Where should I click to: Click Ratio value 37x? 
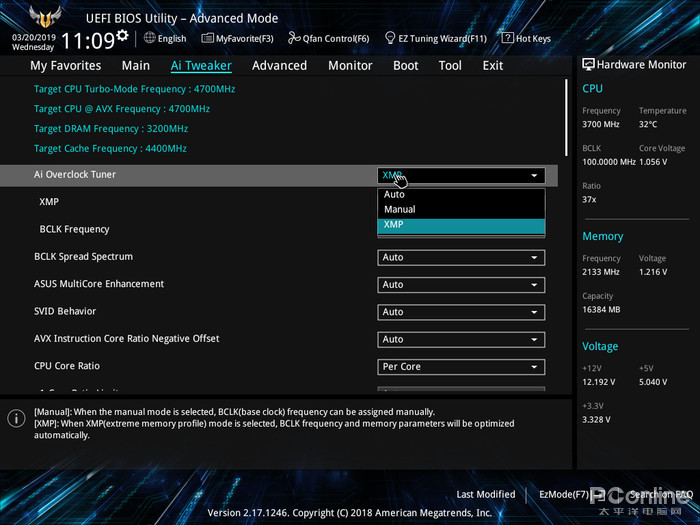589,200
